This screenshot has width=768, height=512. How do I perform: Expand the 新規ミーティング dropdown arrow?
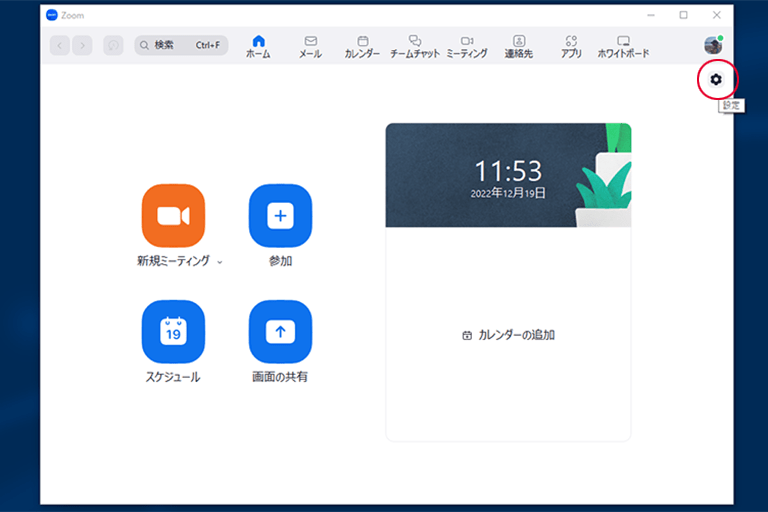pos(220,262)
